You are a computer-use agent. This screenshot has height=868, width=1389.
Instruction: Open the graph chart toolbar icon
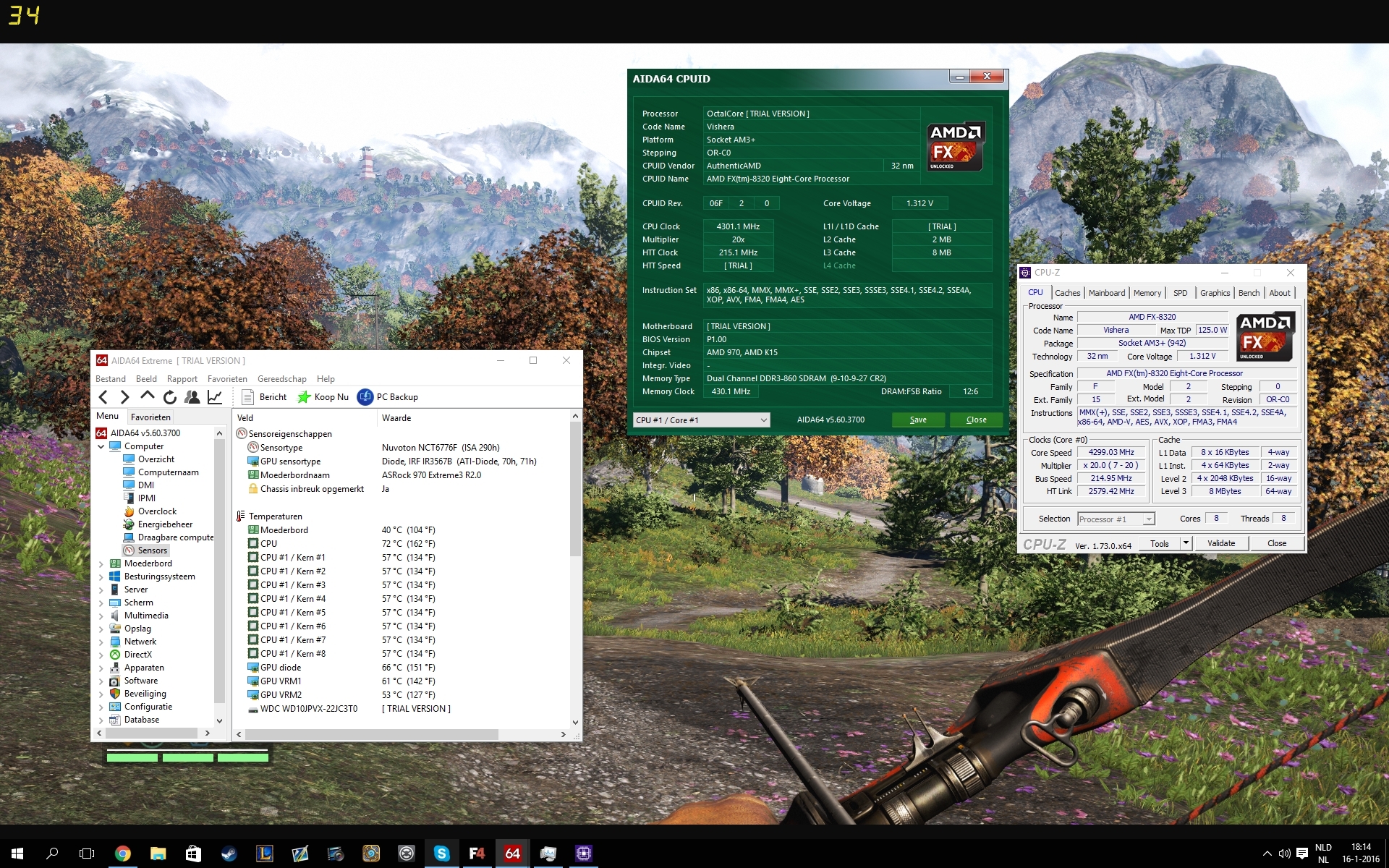215,397
